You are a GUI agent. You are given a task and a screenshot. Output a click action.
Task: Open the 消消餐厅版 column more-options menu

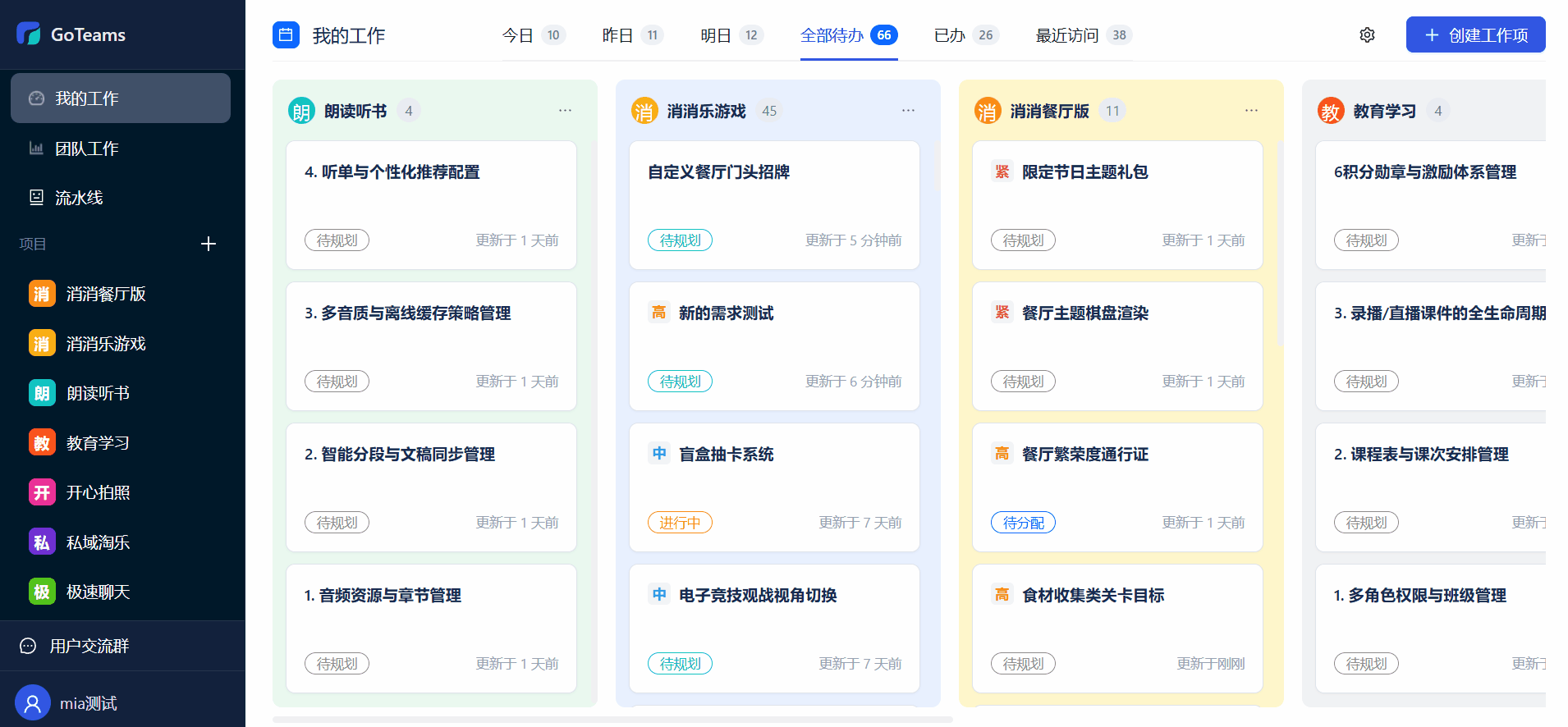(1251, 111)
